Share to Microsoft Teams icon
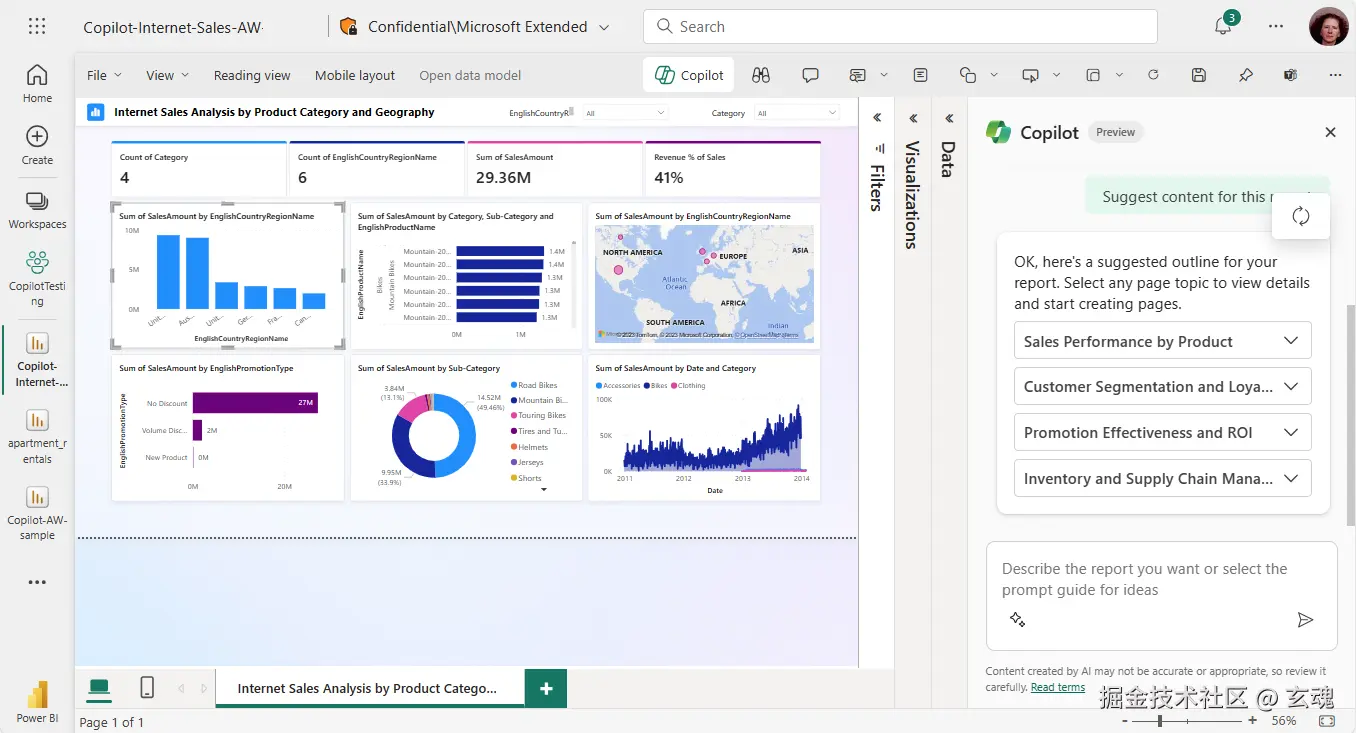Image resolution: width=1356 pixels, height=733 pixels. [x=1291, y=75]
